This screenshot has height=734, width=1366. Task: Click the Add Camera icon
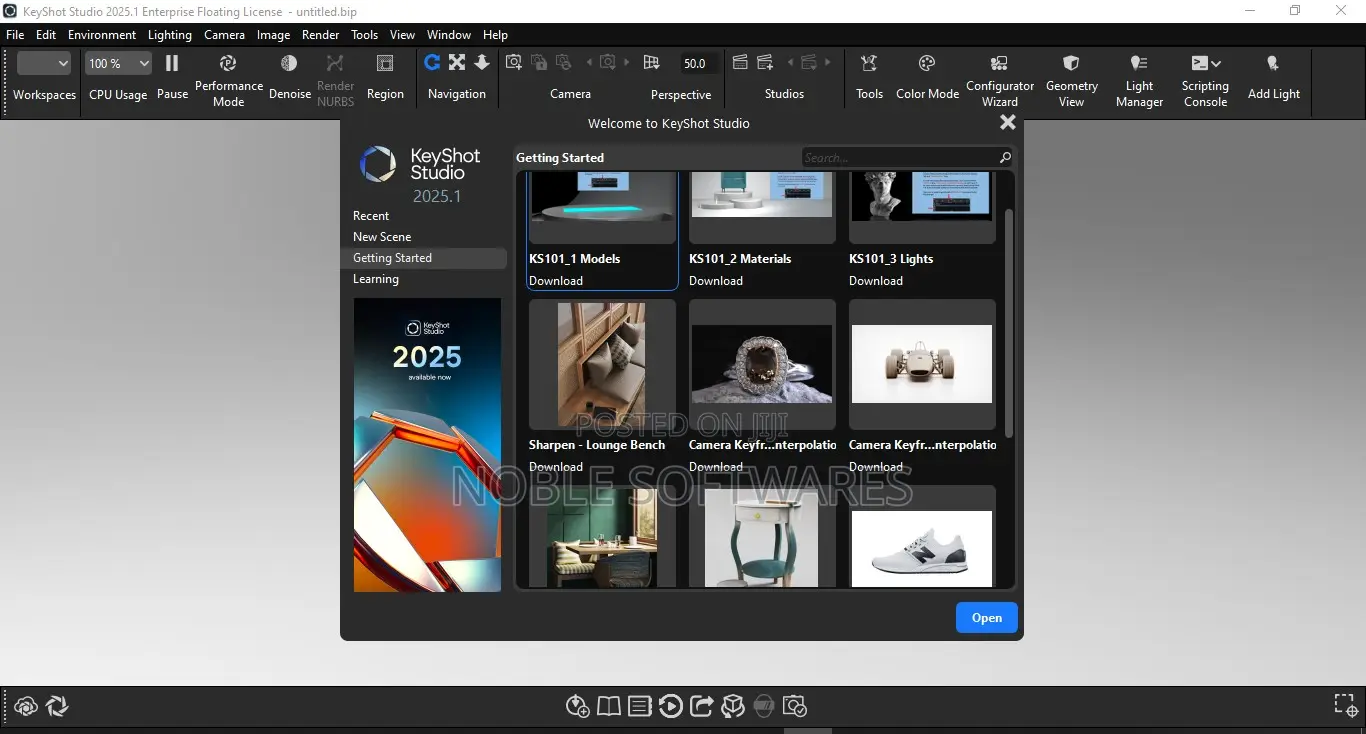(x=514, y=63)
